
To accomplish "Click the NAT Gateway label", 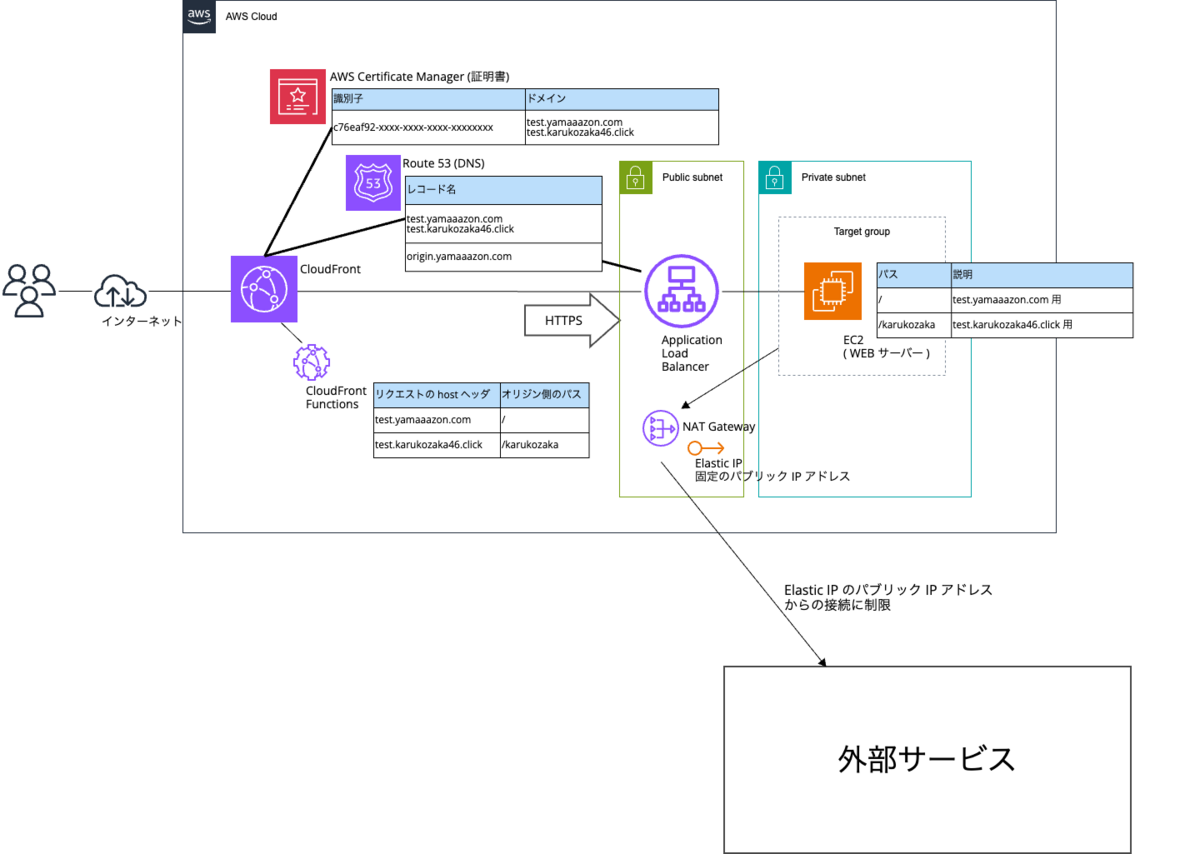I will point(719,427).
